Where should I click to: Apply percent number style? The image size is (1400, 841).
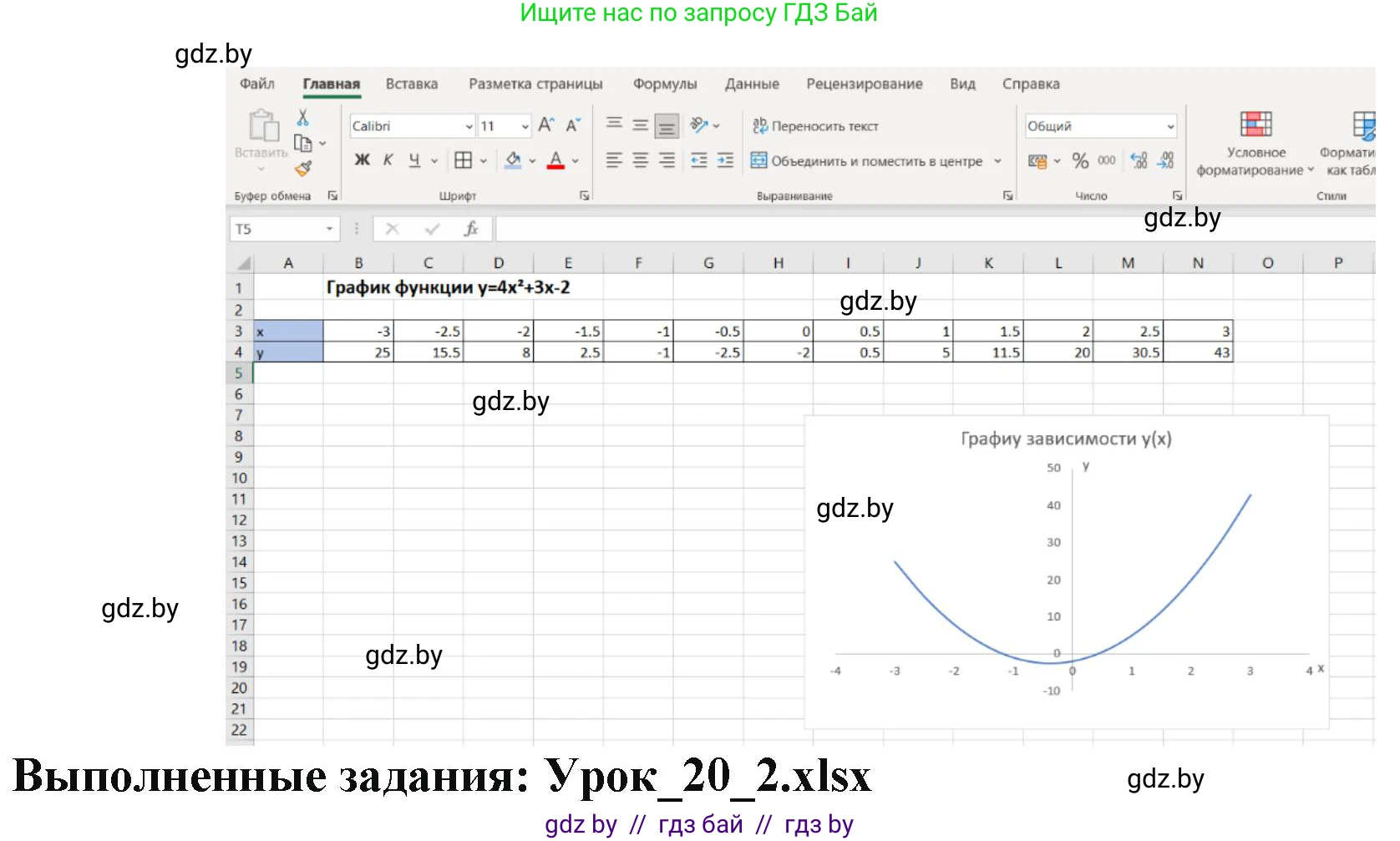[x=1080, y=160]
